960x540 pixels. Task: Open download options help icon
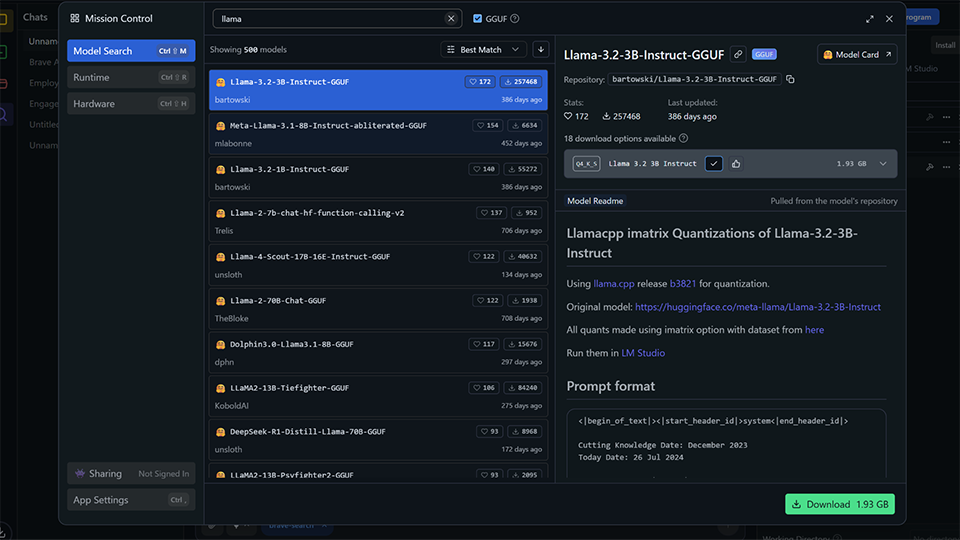[683, 138]
